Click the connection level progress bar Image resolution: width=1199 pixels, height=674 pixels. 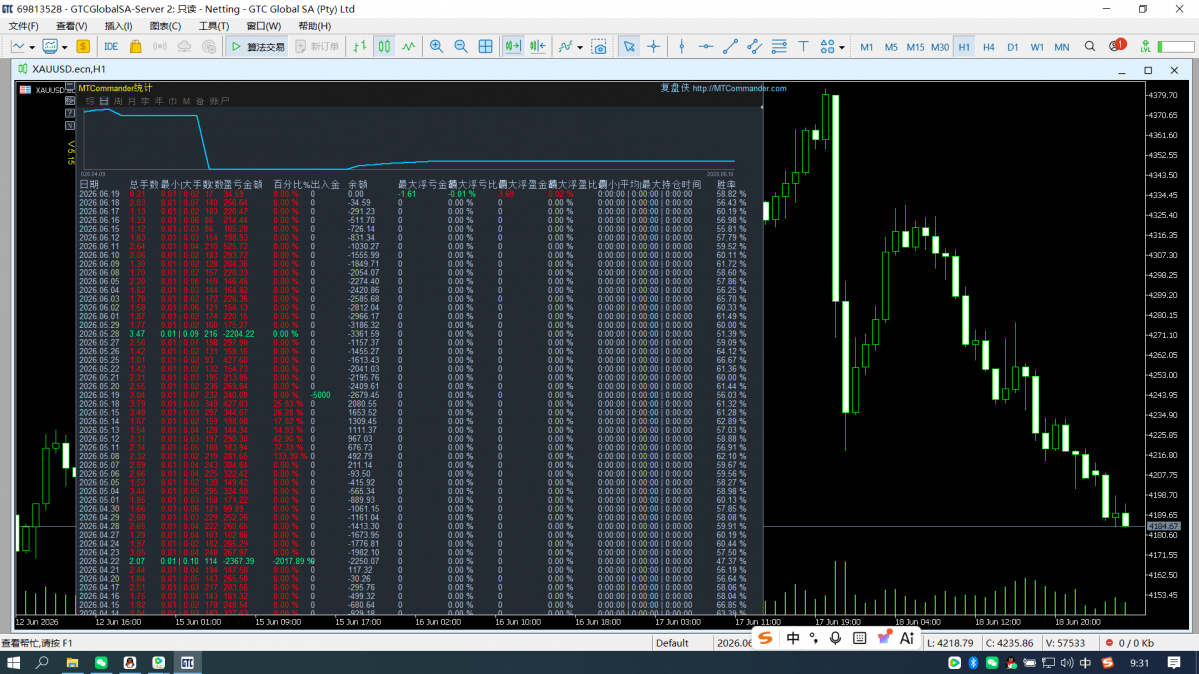tap(1175, 47)
